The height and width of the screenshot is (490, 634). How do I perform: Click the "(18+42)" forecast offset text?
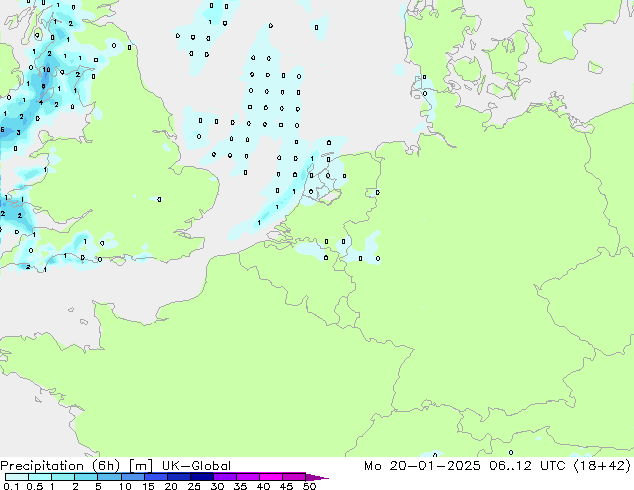pyautogui.click(x=602, y=466)
